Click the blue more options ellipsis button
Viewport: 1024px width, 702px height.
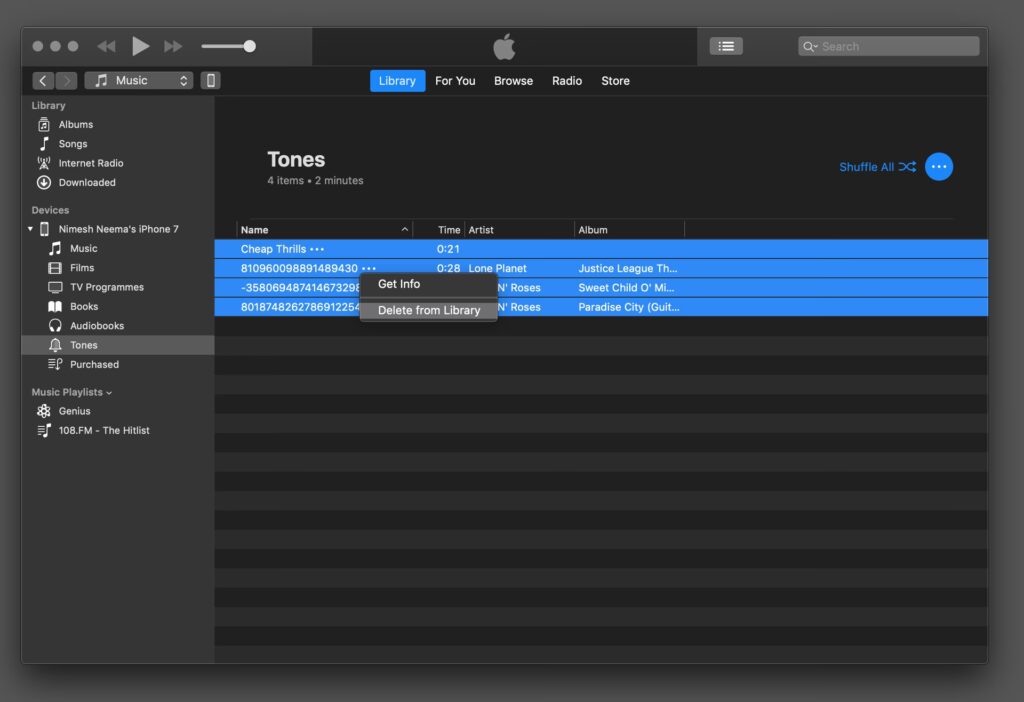(x=938, y=167)
